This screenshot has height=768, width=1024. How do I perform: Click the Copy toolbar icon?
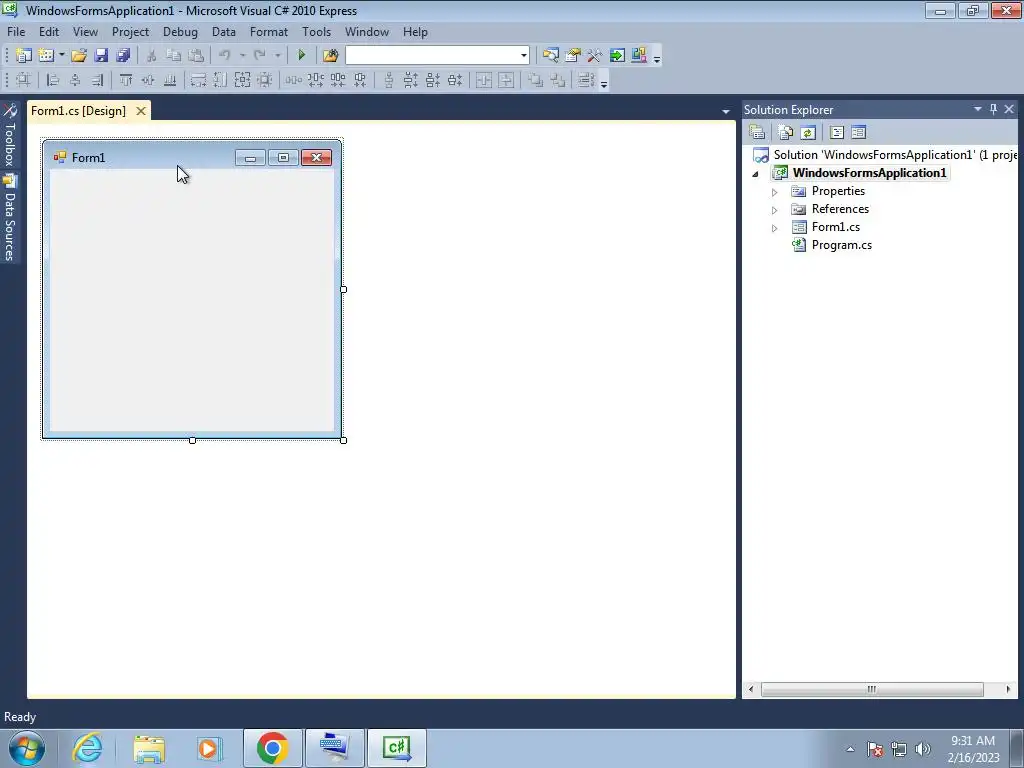[x=173, y=56]
